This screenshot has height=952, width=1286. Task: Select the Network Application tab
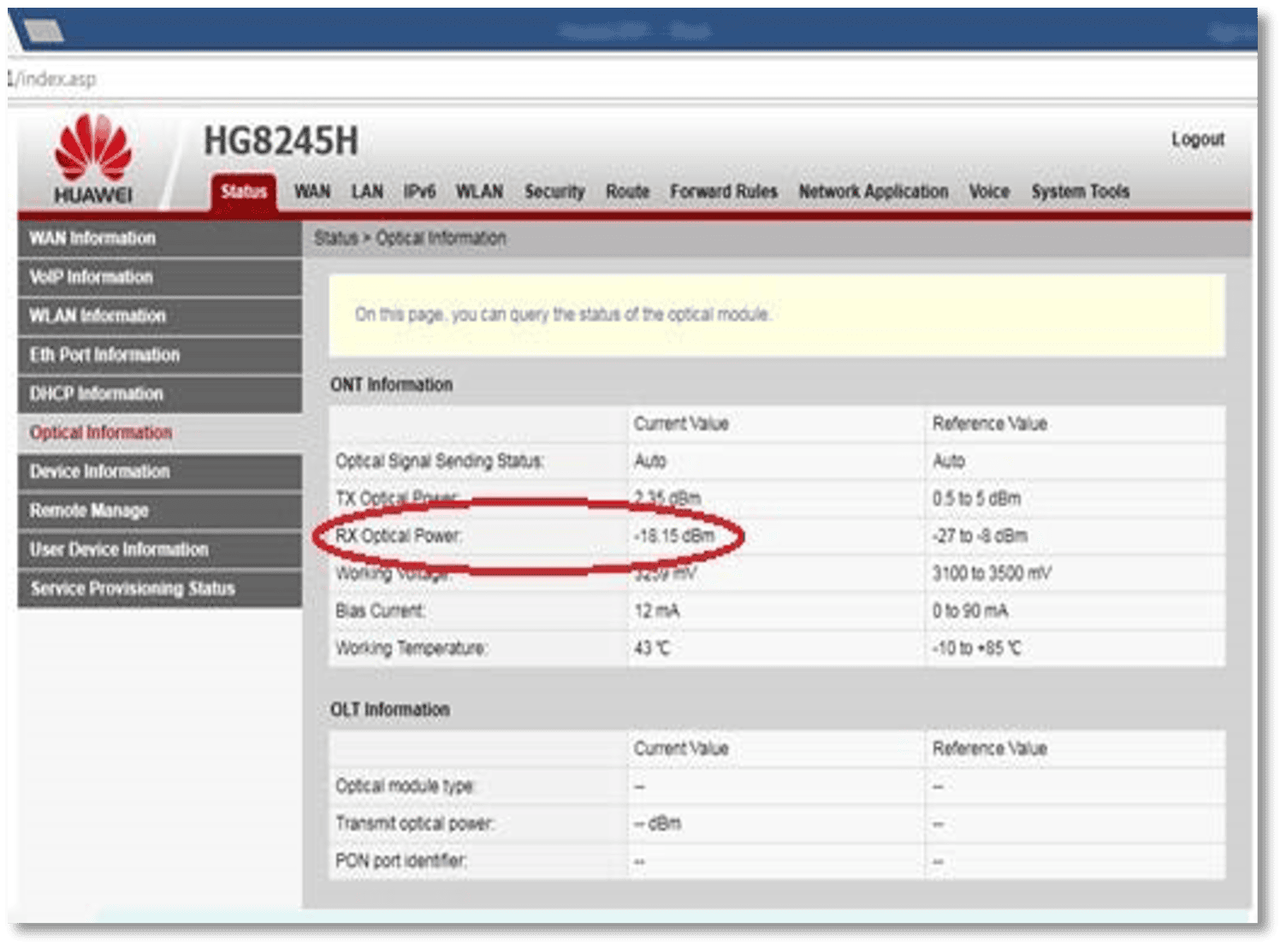click(x=873, y=192)
